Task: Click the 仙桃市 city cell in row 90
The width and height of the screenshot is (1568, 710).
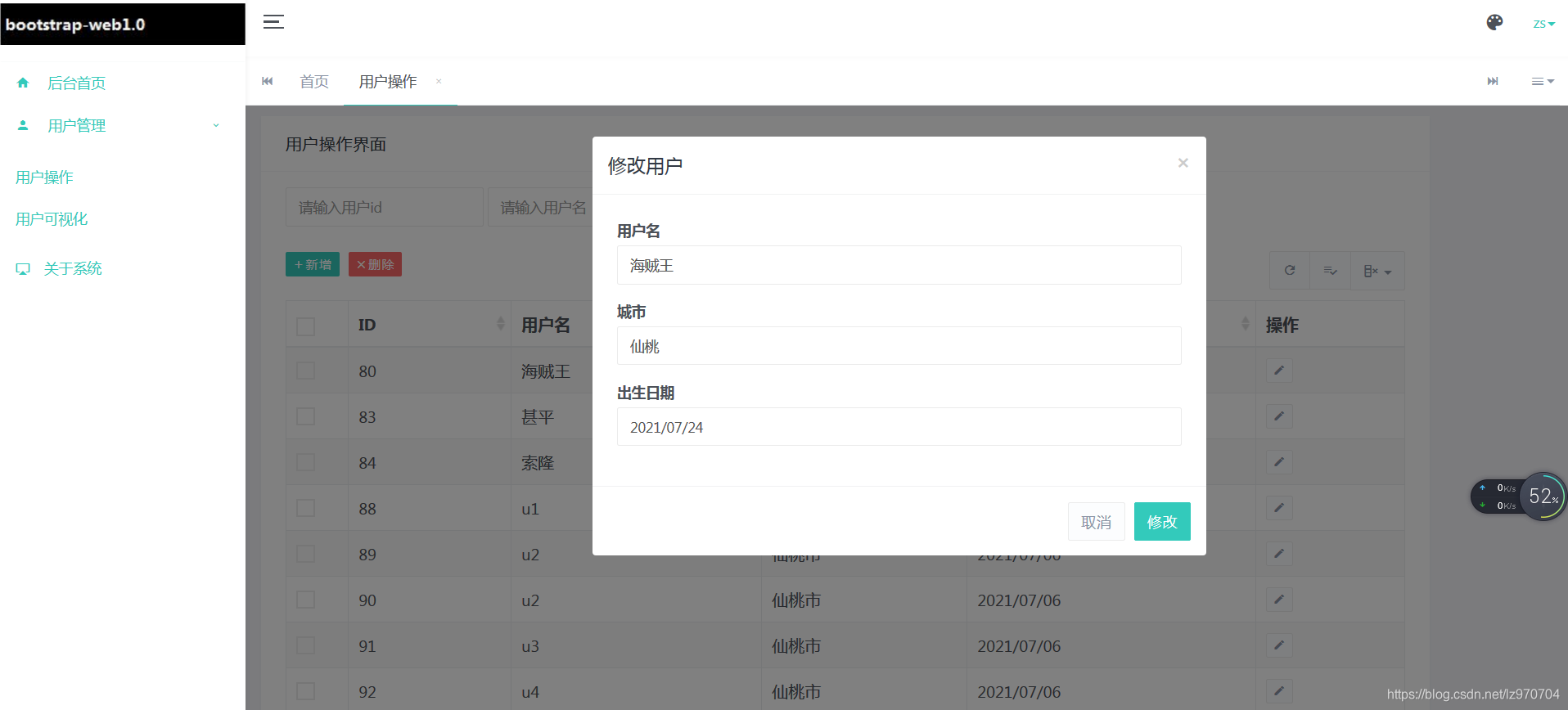Action: pos(796,600)
